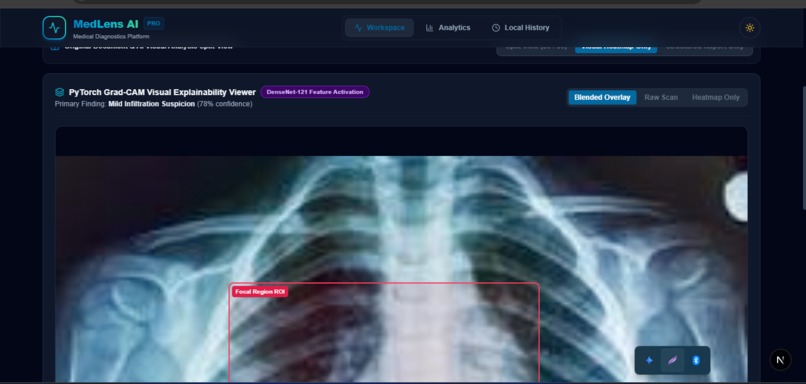Click the Bluetooth icon in floating toolbar
The width and height of the screenshot is (806, 384).
coord(695,360)
